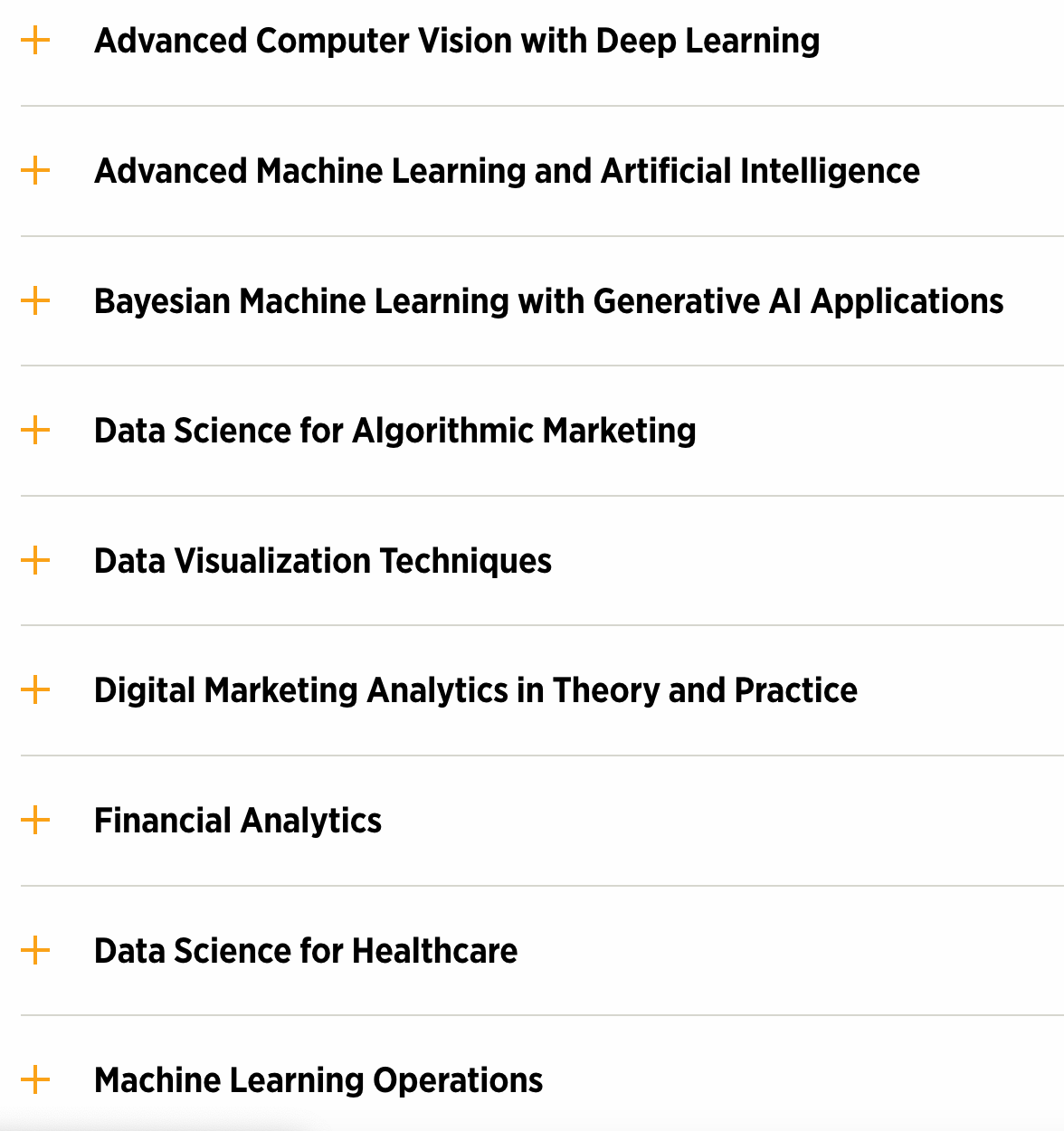Select Machine Learning Operations course title
The width and height of the screenshot is (1064, 1131).
click(x=318, y=1080)
